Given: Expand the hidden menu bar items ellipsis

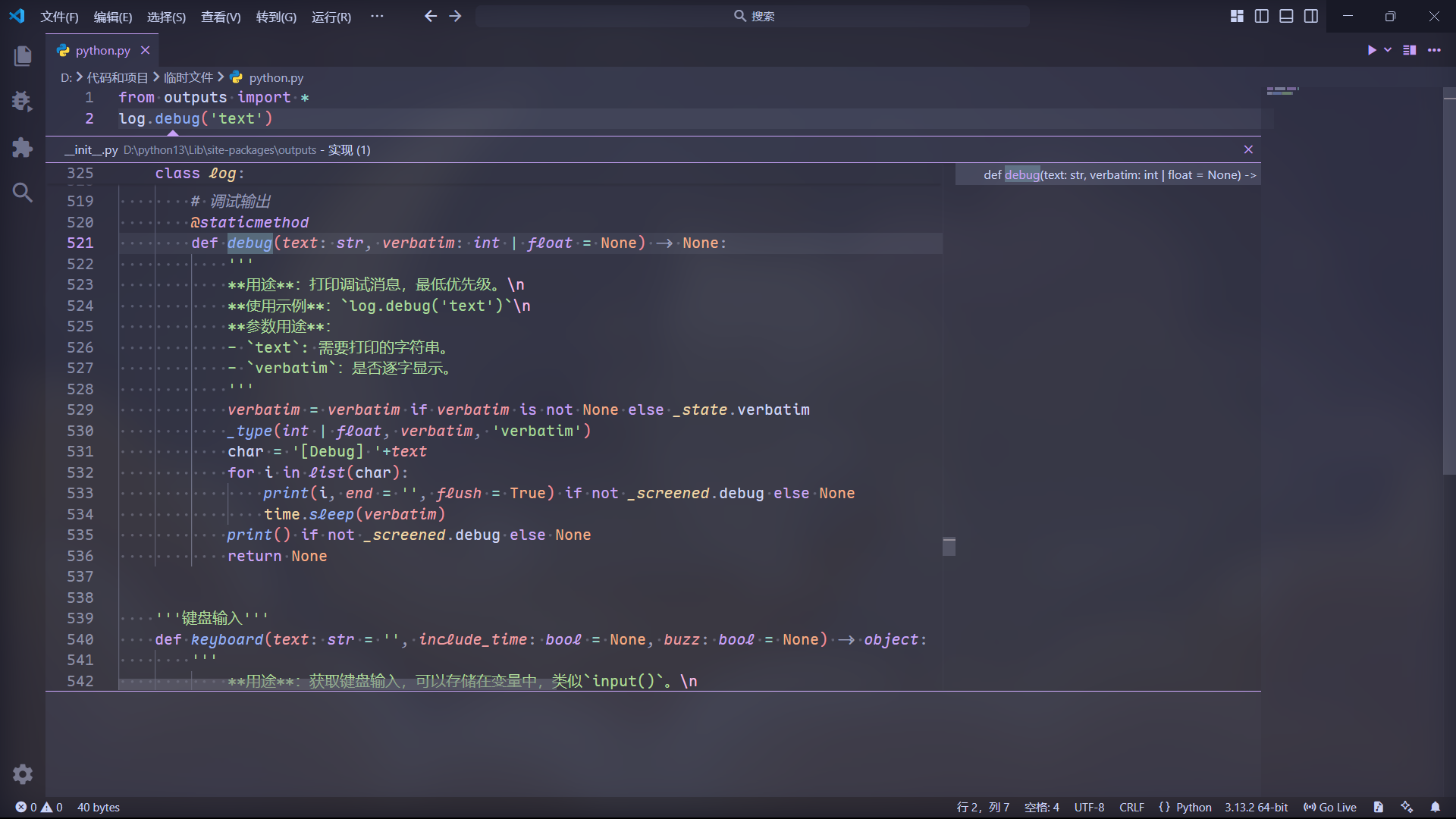Looking at the screenshot, I should coord(377,16).
